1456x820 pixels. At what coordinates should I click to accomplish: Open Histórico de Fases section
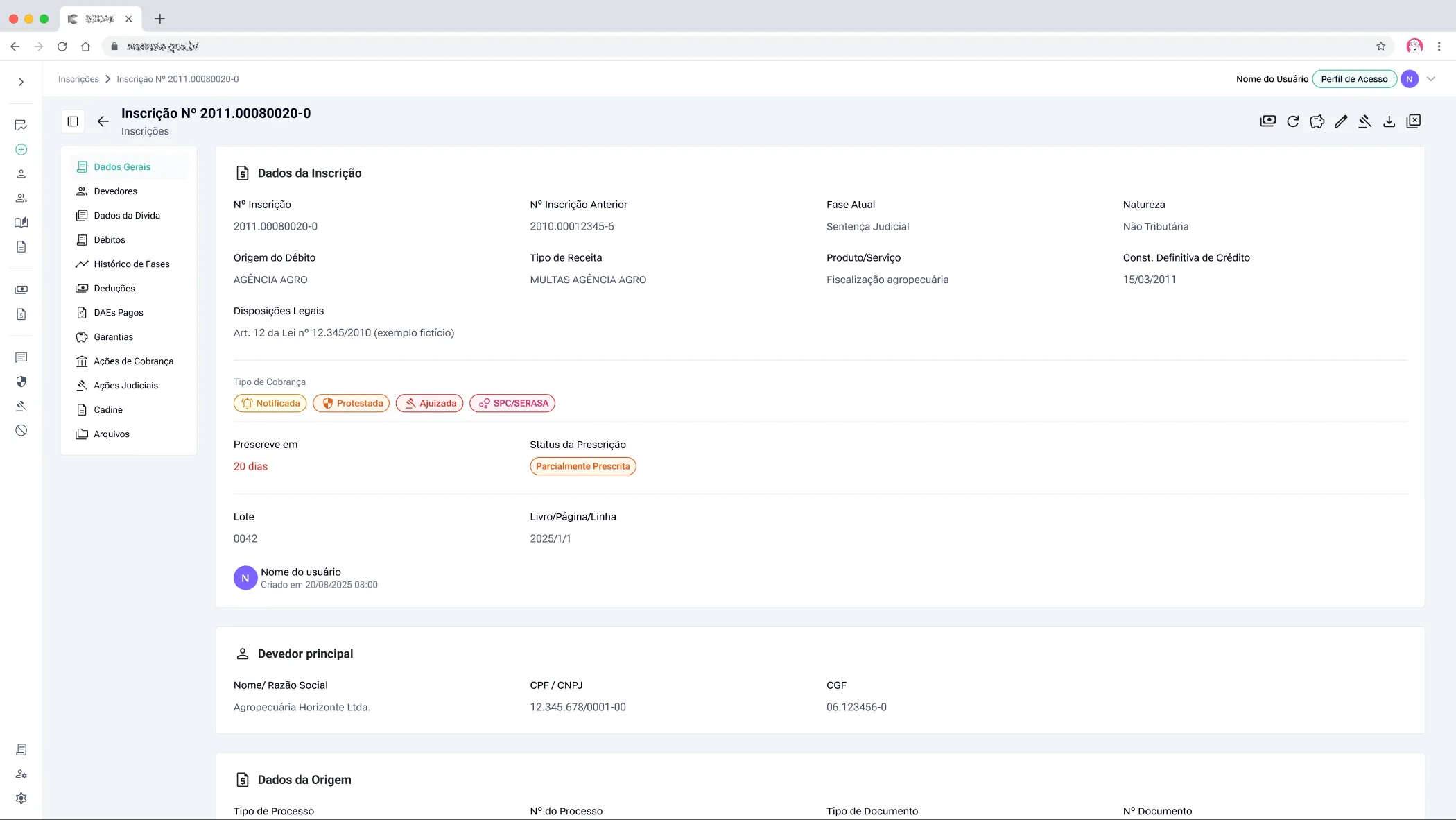tap(129, 264)
